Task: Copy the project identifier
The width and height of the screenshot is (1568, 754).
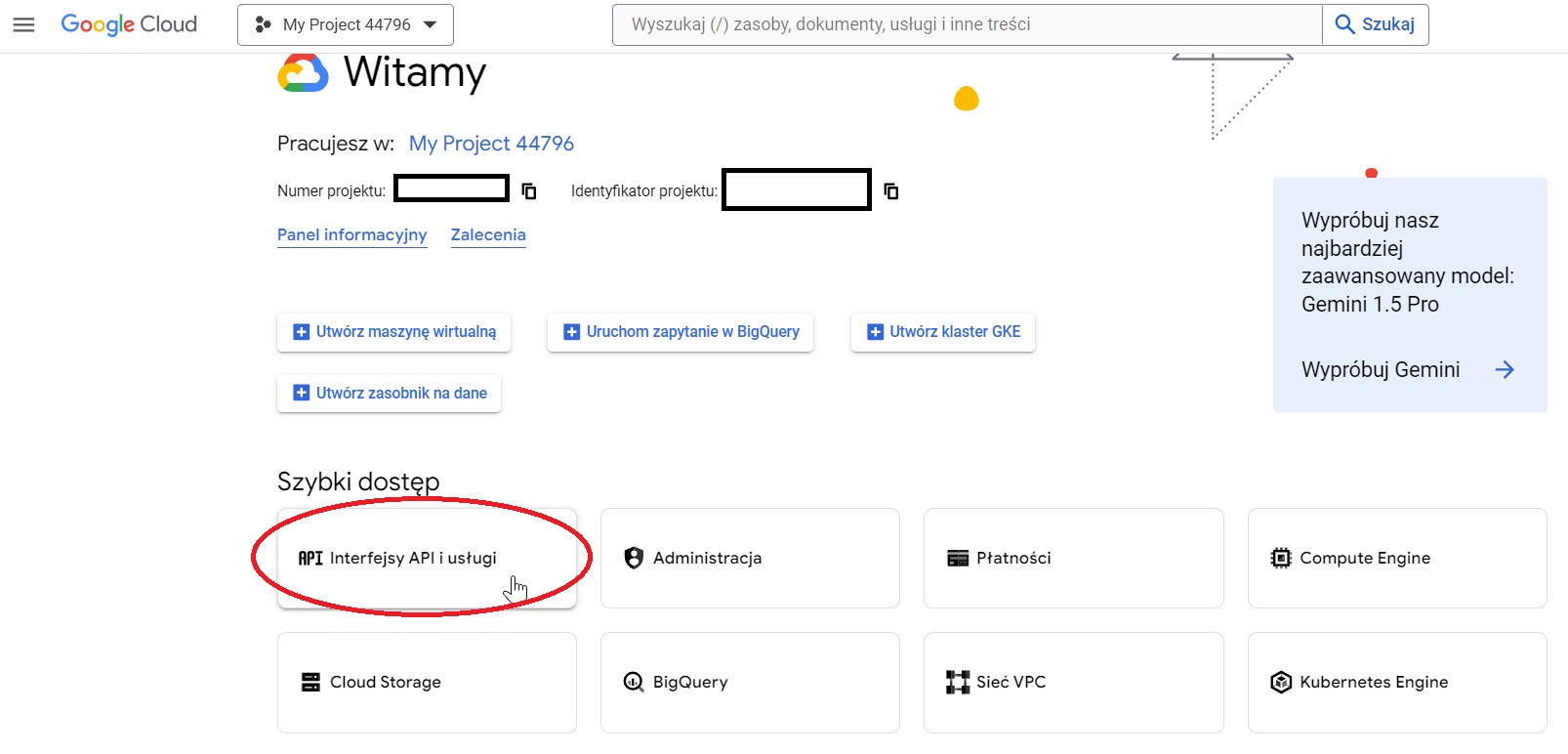Action: click(891, 190)
